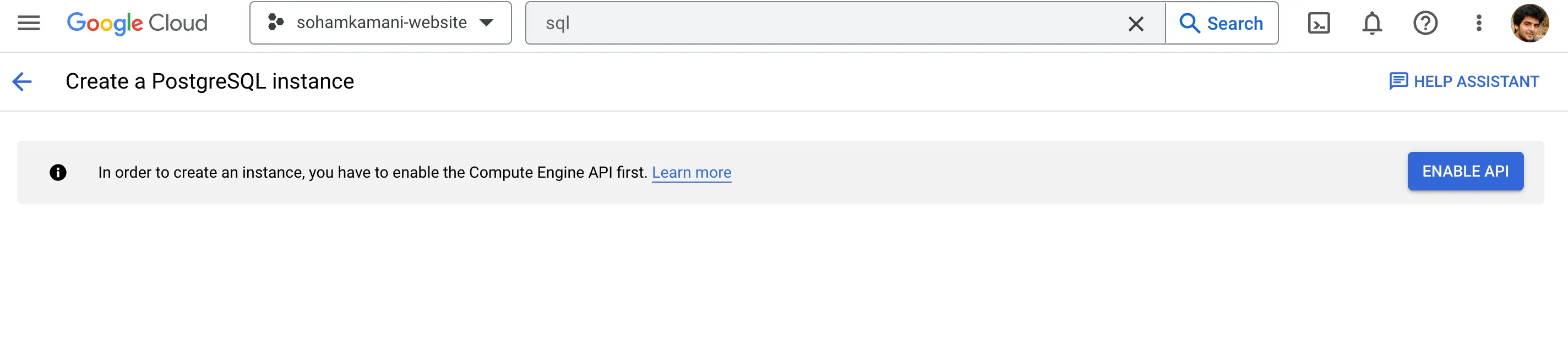Open the Help Assistant panel
The width and height of the screenshot is (1568, 351).
point(1464,81)
